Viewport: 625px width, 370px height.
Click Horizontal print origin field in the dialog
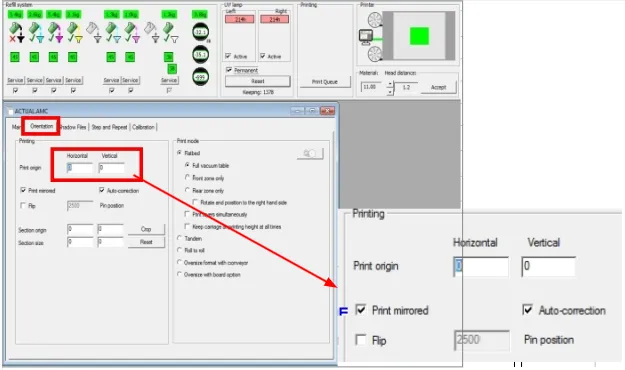coord(80,168)
